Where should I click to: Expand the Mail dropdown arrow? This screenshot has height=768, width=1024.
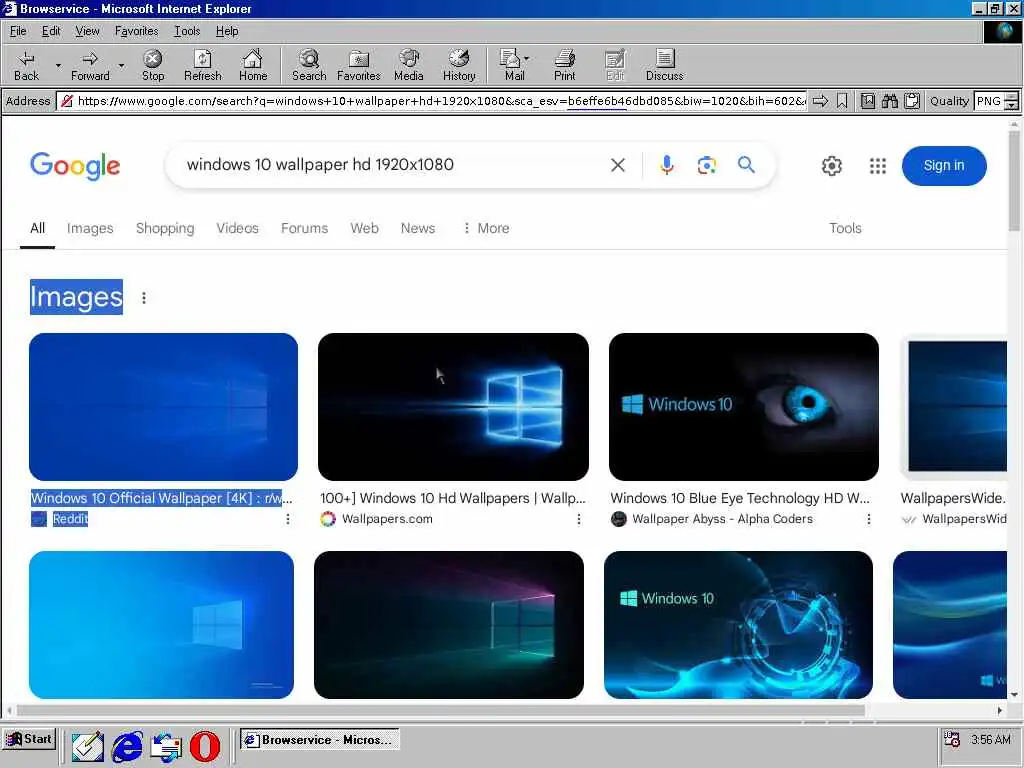[526, 59]
